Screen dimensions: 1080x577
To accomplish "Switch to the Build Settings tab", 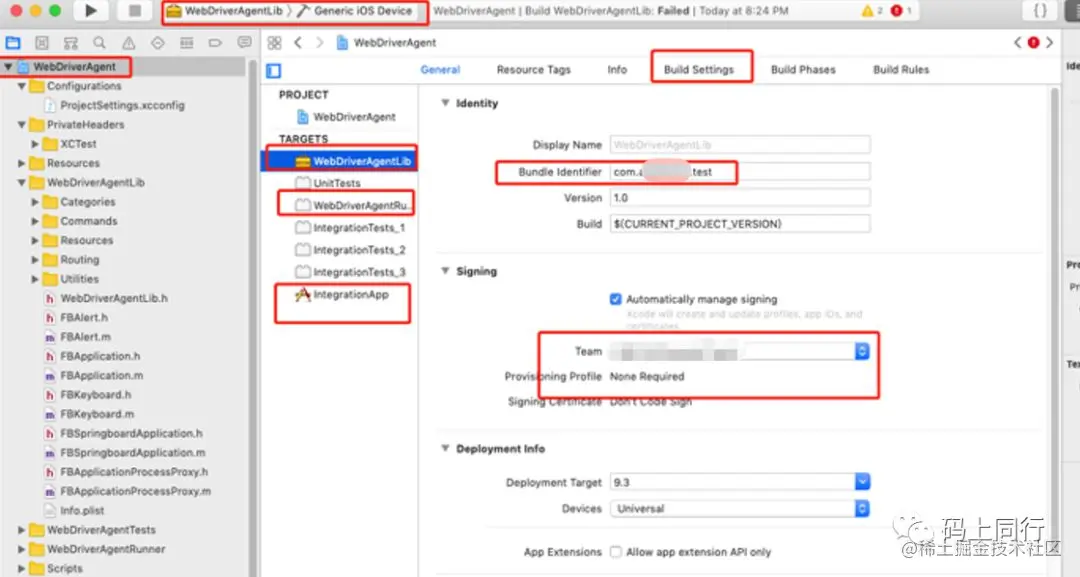I will click(699, 70).
